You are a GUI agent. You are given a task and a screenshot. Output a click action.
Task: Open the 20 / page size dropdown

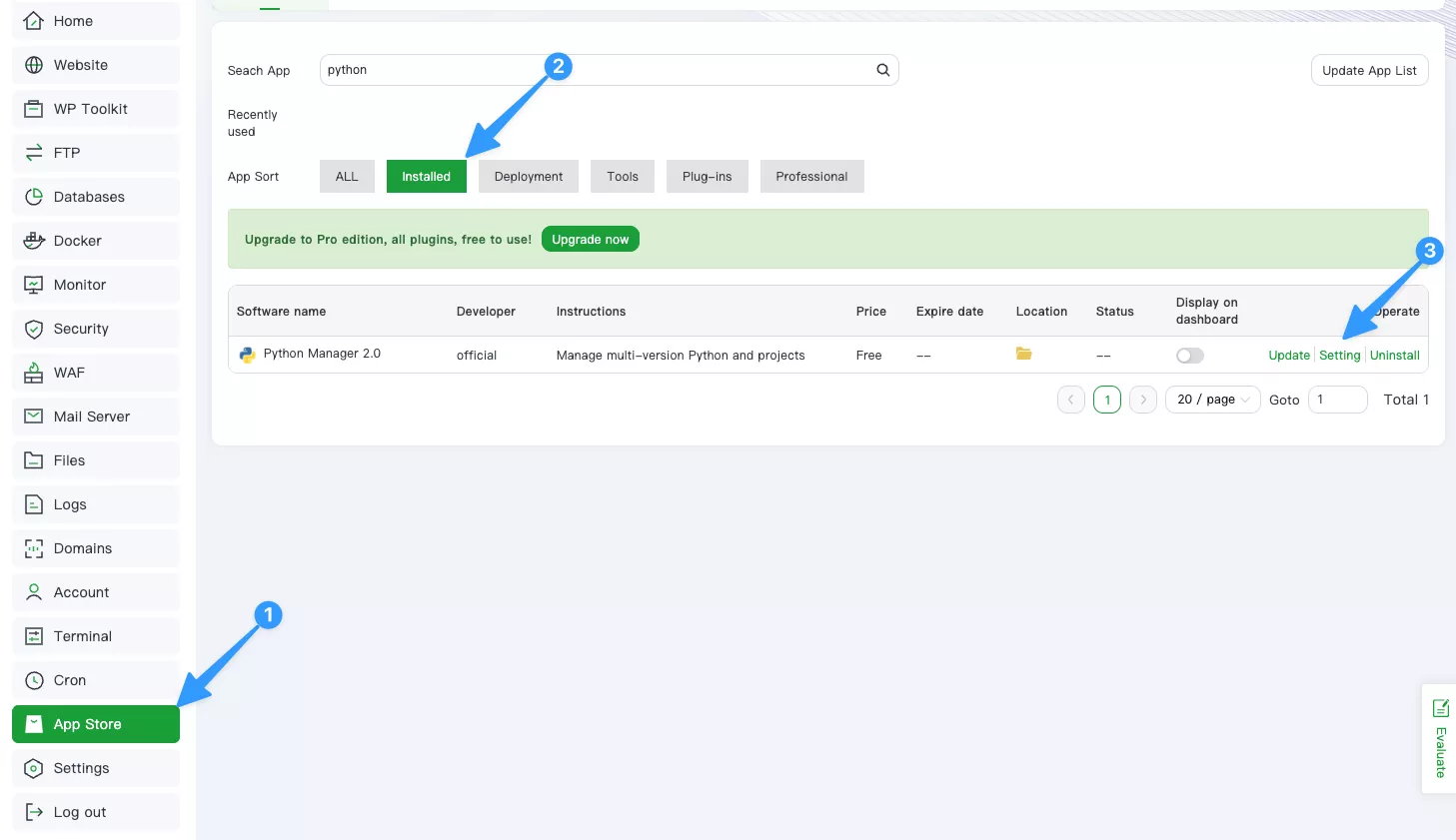click(x=1212, y=399)
